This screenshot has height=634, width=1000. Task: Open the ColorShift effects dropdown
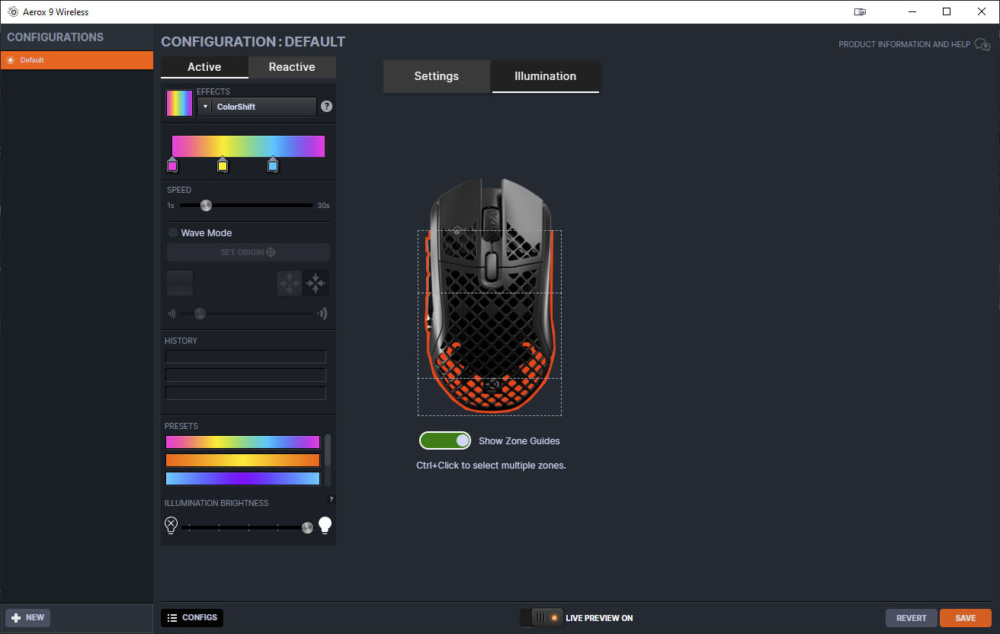point(257,107)
